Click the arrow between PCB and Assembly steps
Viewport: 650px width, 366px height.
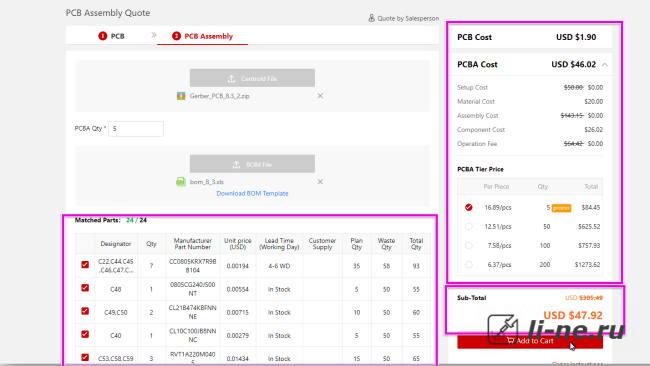coord(154,35)
